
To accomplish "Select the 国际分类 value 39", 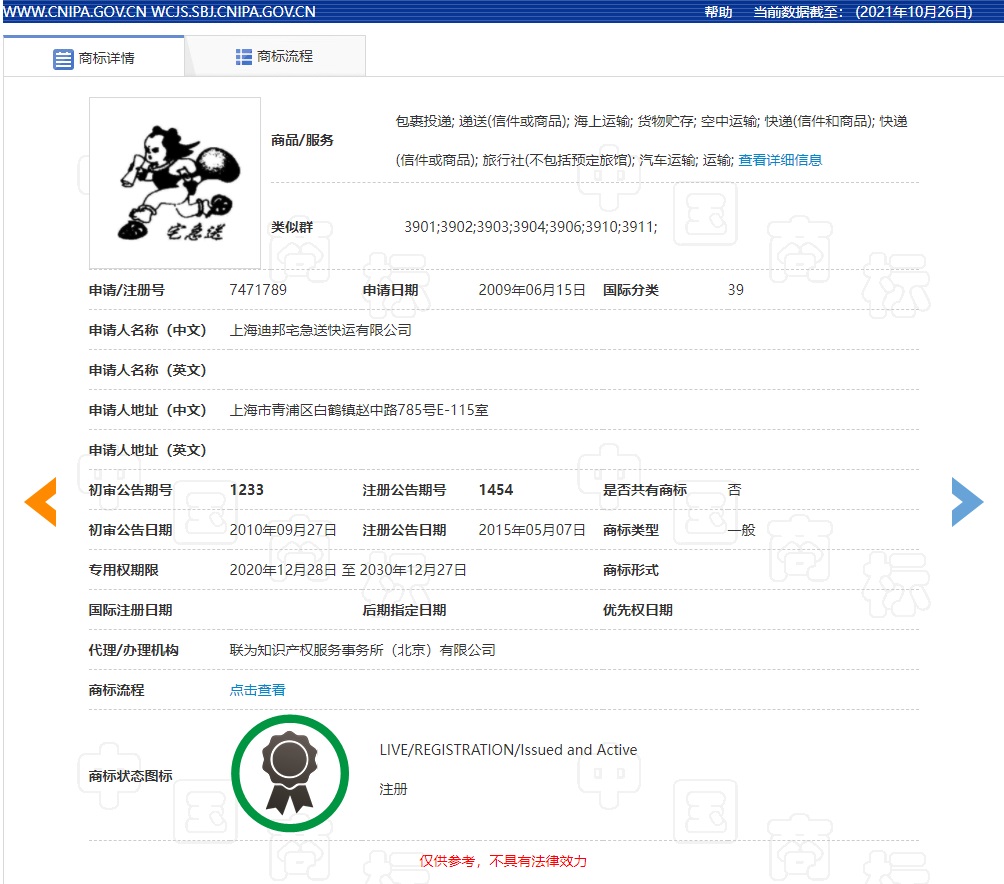I will 735,290.
